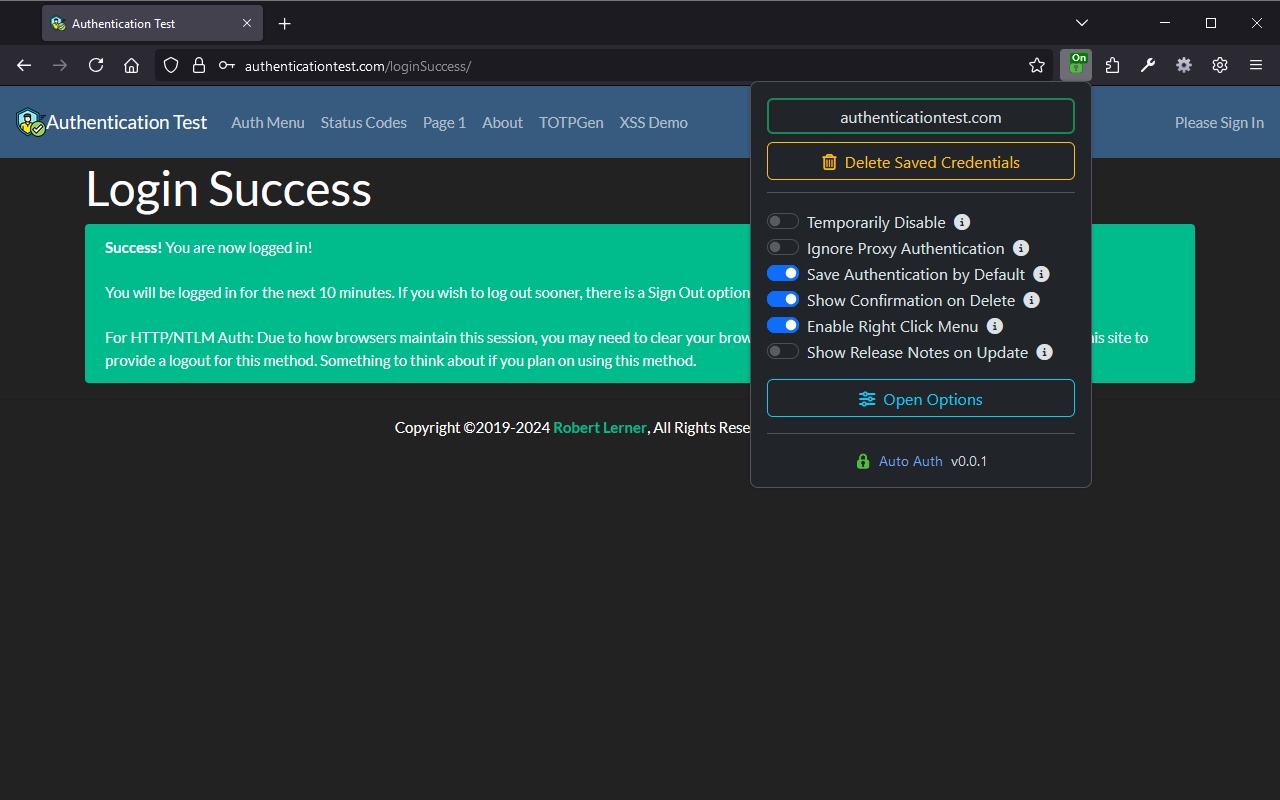Go to Status Codes in the navbar
Viewport: 1280px width, 800px height.
[x=364, y=122]
